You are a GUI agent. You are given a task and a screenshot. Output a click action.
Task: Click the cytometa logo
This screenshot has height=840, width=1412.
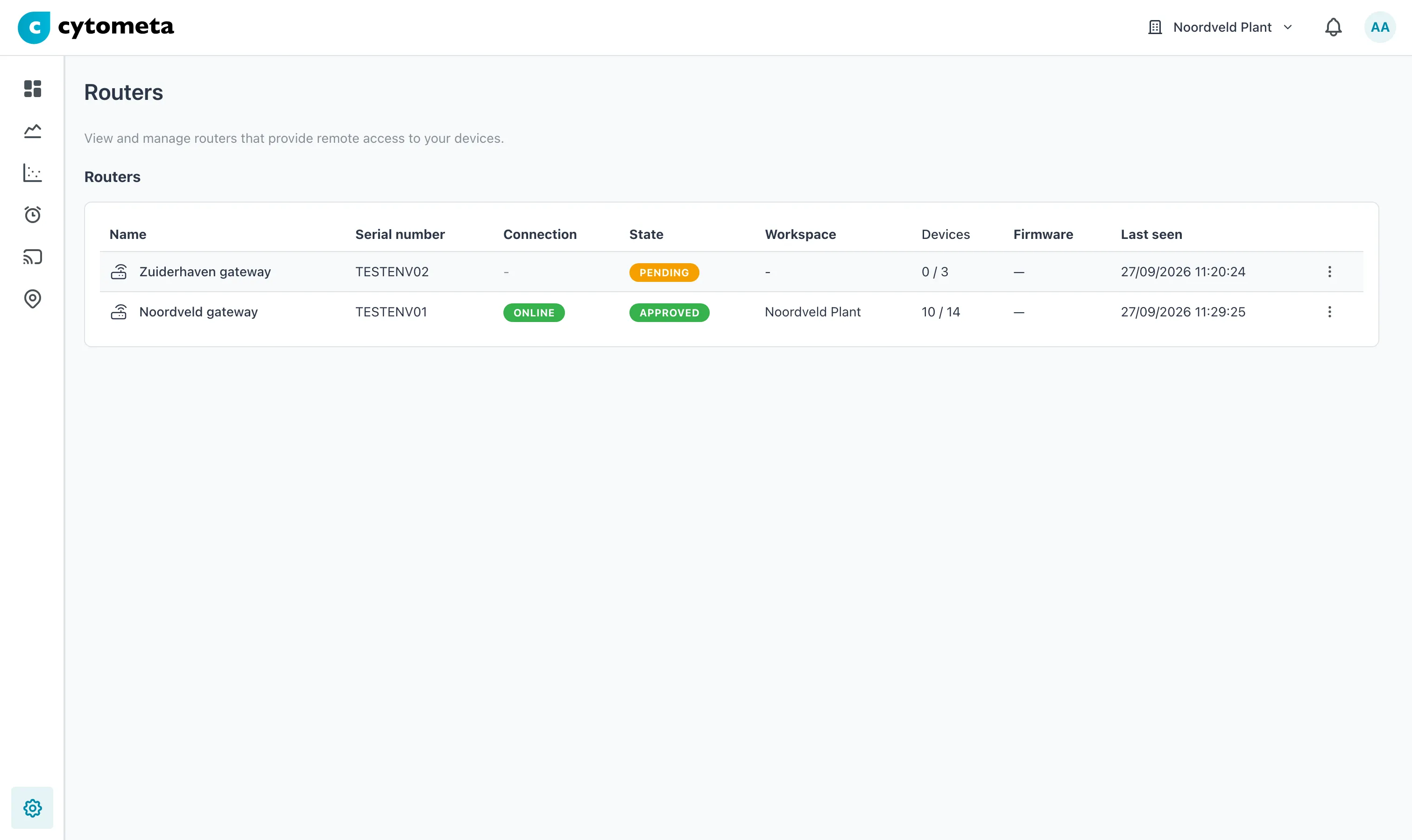click(x=96, y=27)
